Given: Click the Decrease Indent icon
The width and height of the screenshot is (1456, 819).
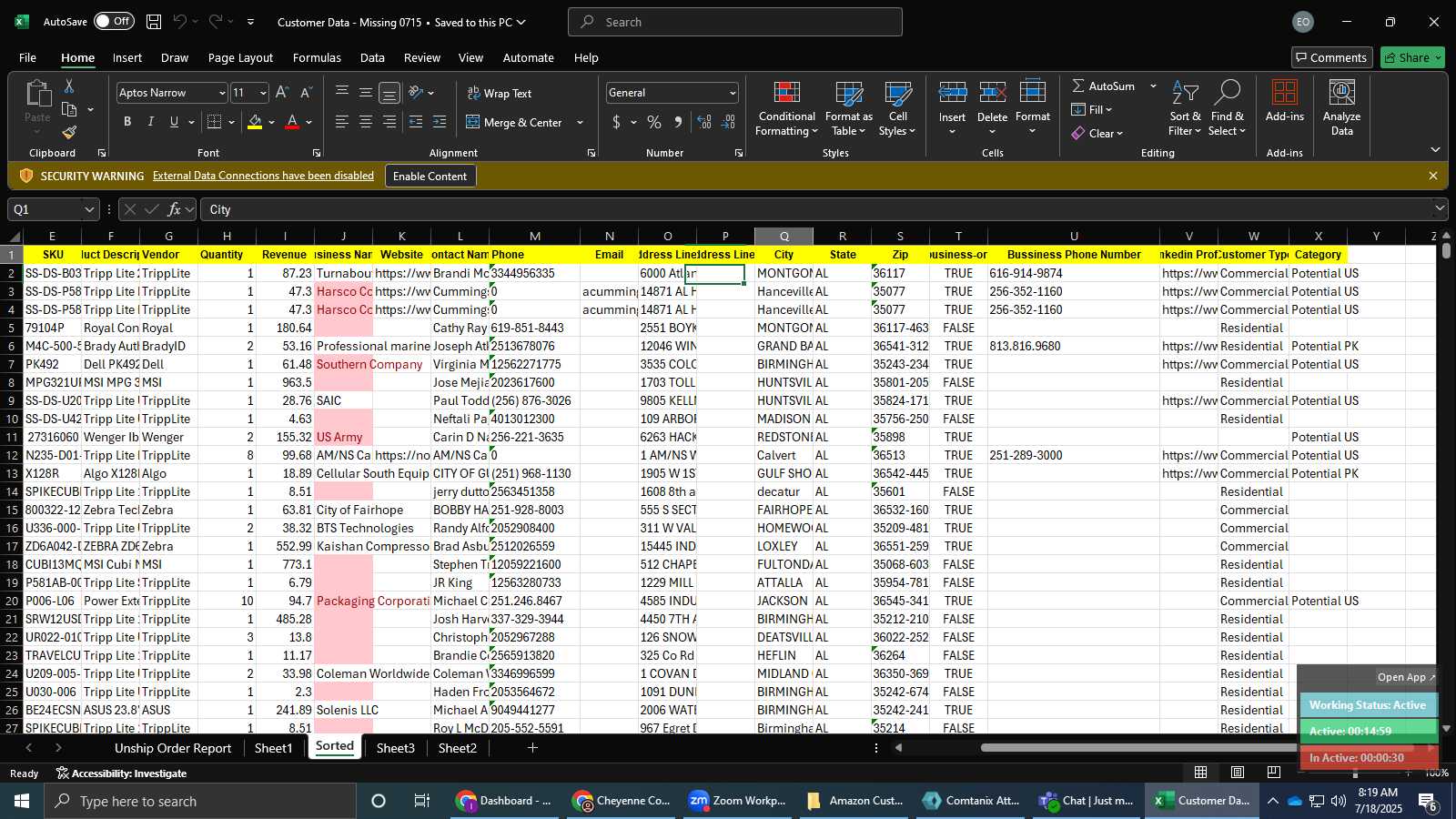Looking at the screenshot, I should pyautogui.click(x=416, y=122).
